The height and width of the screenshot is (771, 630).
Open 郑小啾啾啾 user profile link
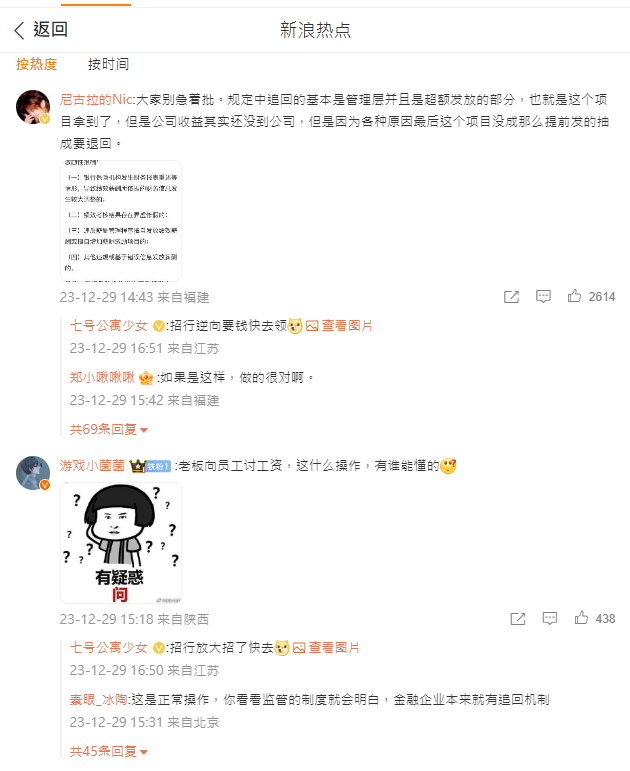[102, 377]
